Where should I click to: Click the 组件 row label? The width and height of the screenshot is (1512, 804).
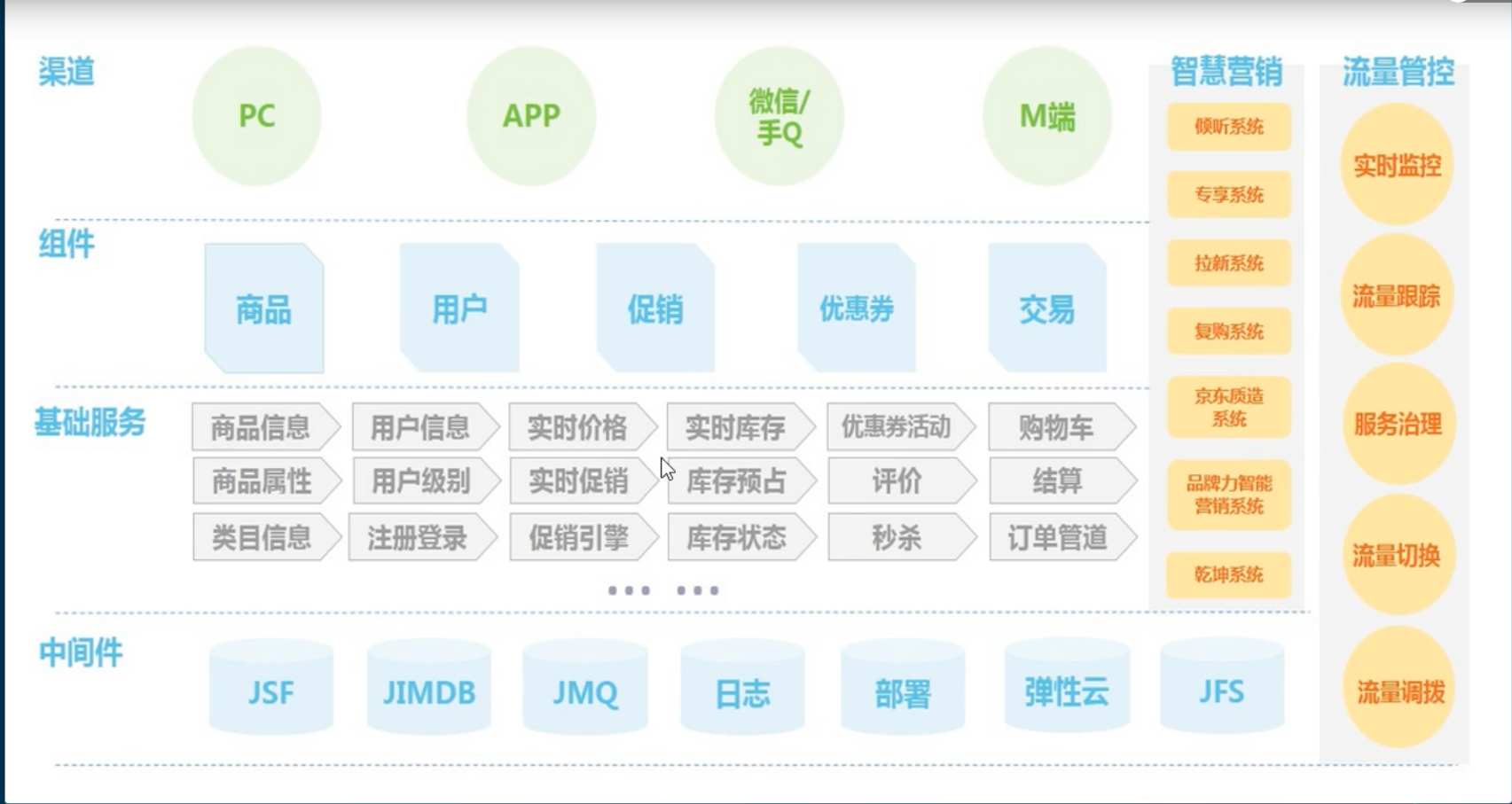(67, 243)
